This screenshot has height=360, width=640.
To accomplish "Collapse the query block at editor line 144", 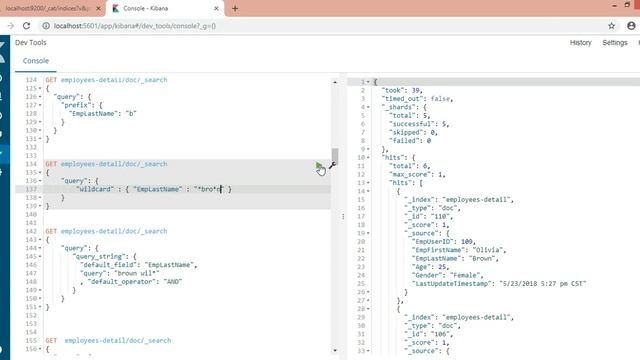I will pyautogui.click(x=40, y=248).
